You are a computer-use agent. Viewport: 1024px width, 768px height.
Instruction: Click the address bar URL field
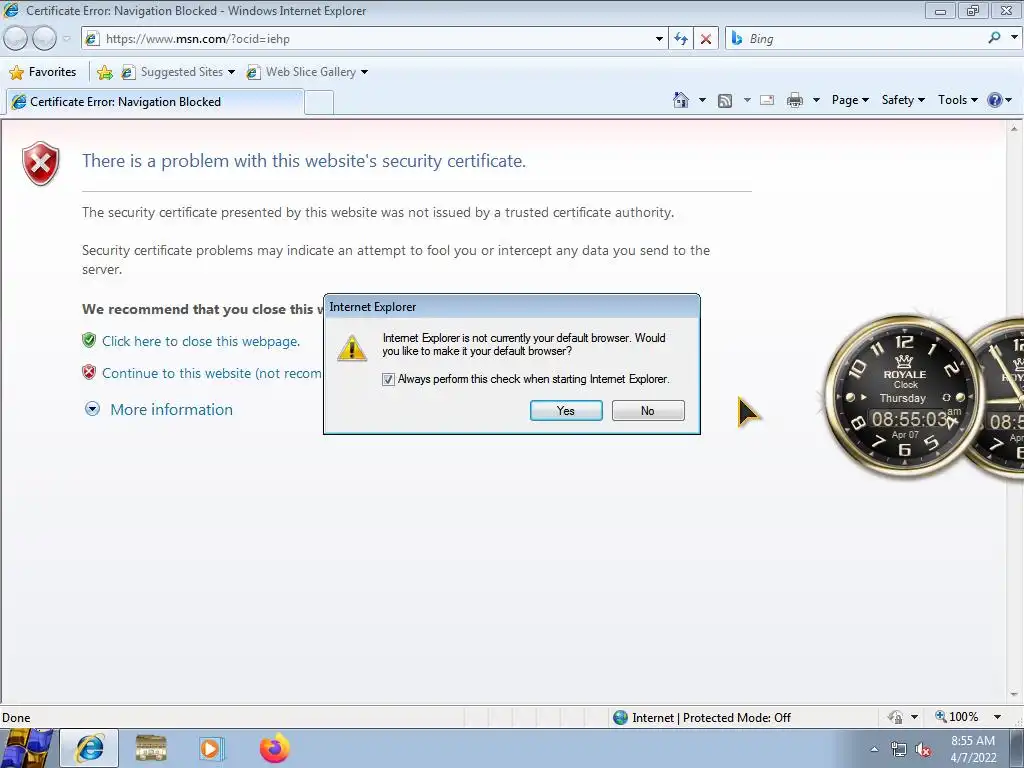pyautogui.click(x=376, y=39)
